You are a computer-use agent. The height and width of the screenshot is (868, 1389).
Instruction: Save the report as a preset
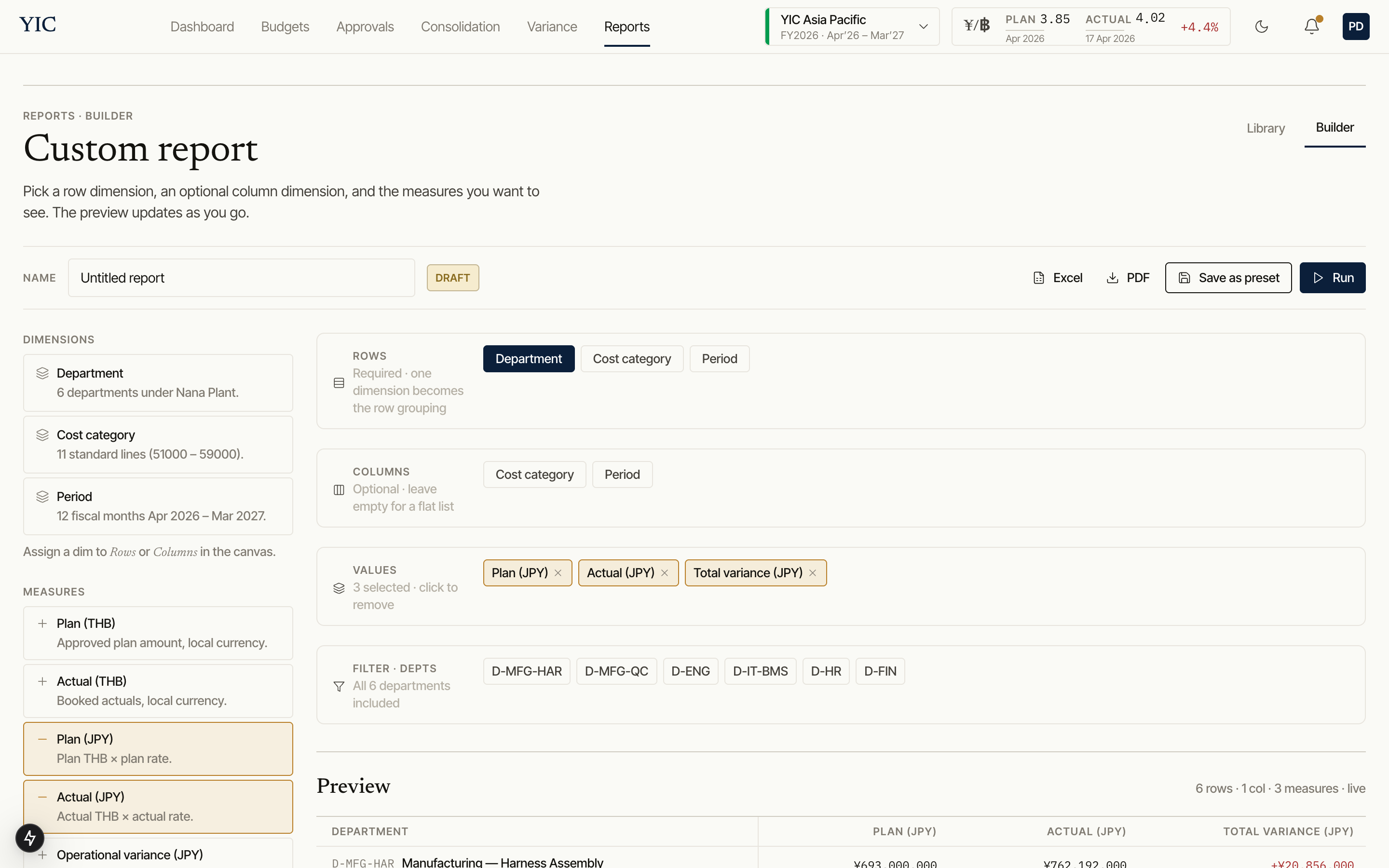tap(1228, 277)
